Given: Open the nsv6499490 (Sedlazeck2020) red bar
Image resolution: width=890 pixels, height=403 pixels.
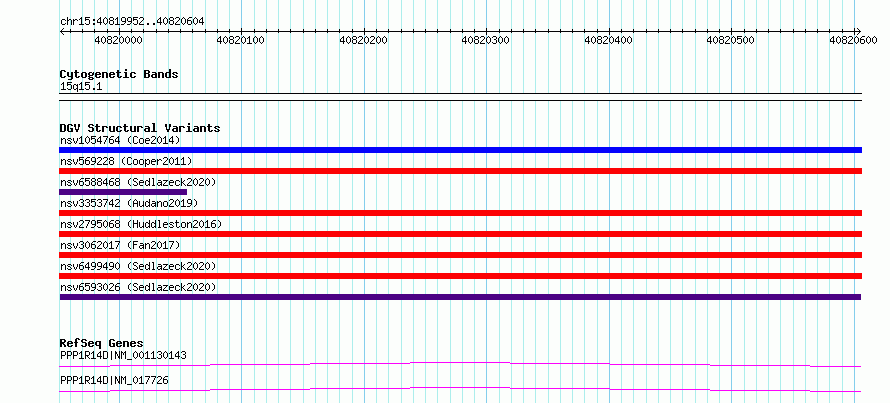Looking at the screenshot, I should [x=460, y=276].
